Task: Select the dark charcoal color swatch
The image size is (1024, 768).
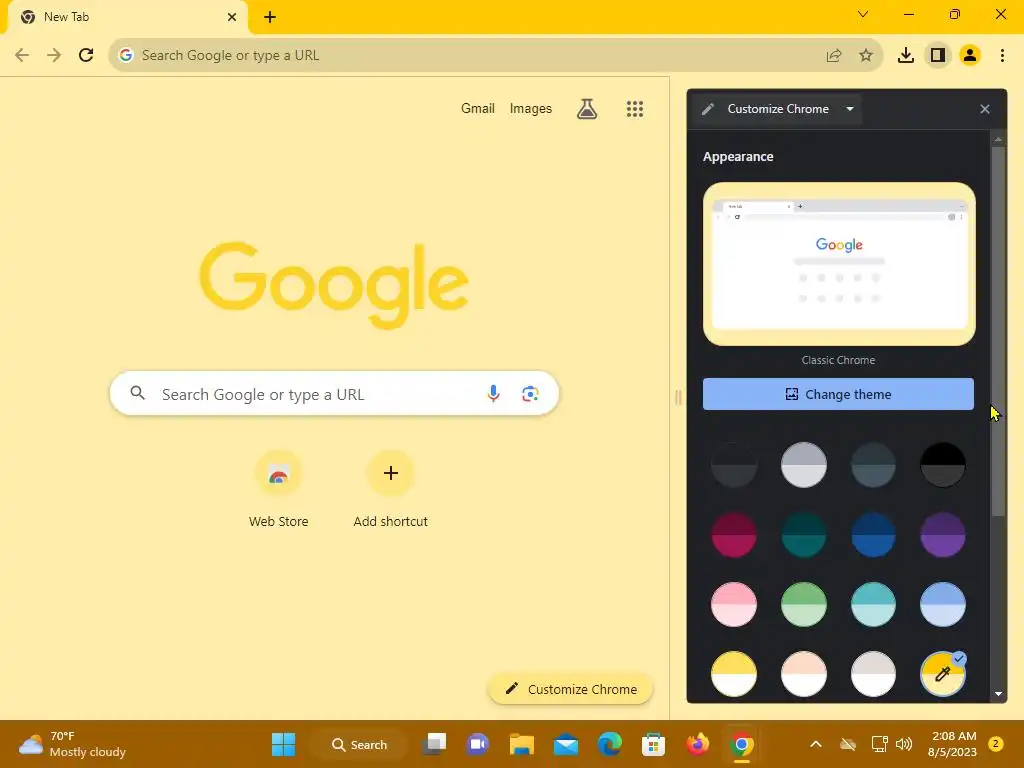Action: coord(734,465)
